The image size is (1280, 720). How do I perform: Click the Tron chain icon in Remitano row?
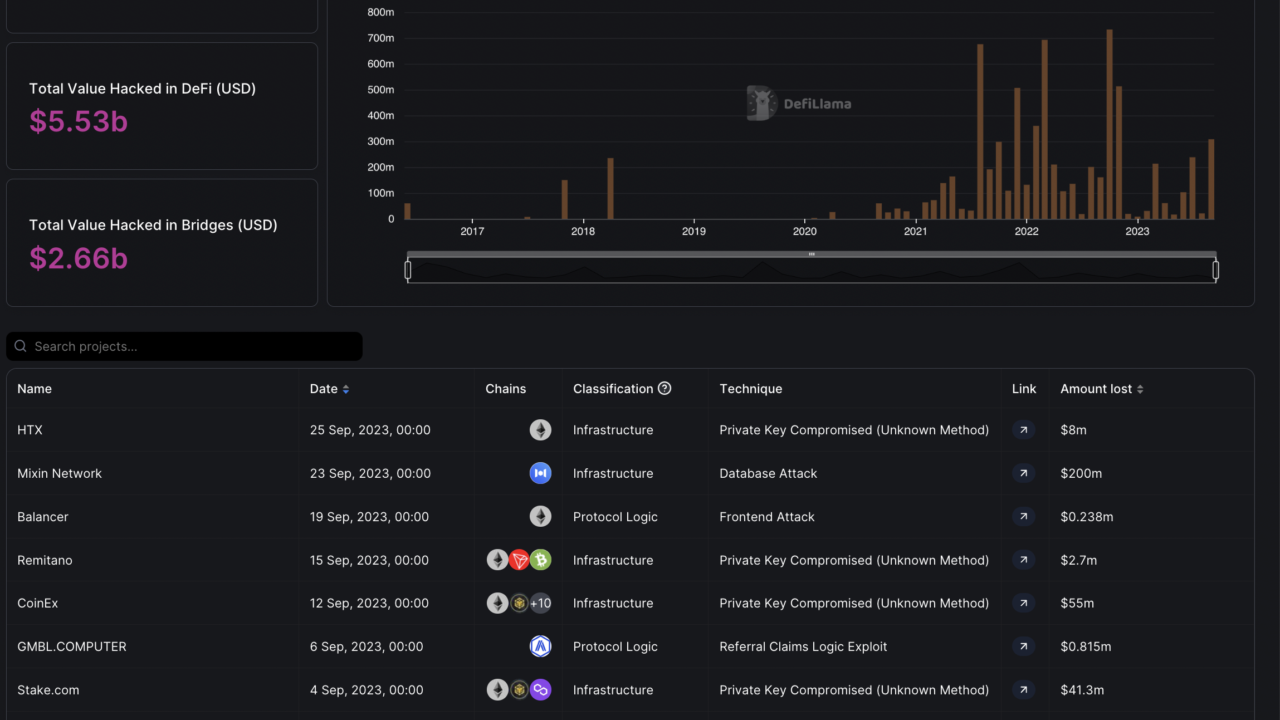(519, 560)
